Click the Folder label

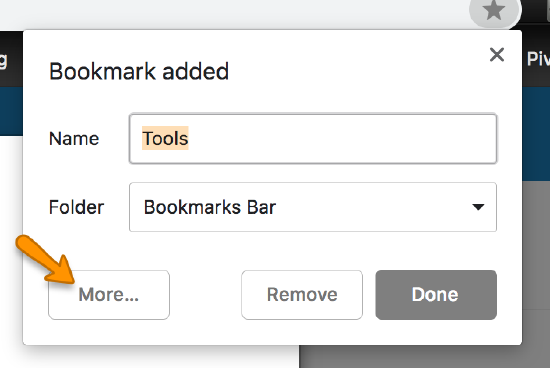tap(76, 207)
